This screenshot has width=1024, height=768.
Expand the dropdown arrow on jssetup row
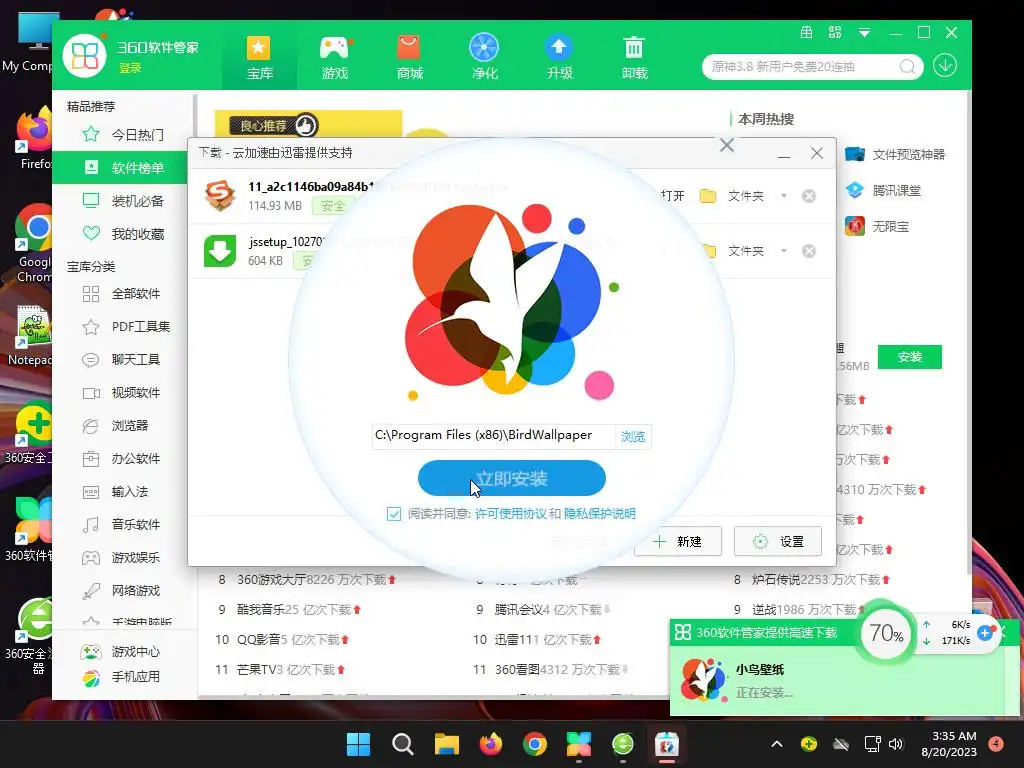pyautogui.click(x=784, y=251)
